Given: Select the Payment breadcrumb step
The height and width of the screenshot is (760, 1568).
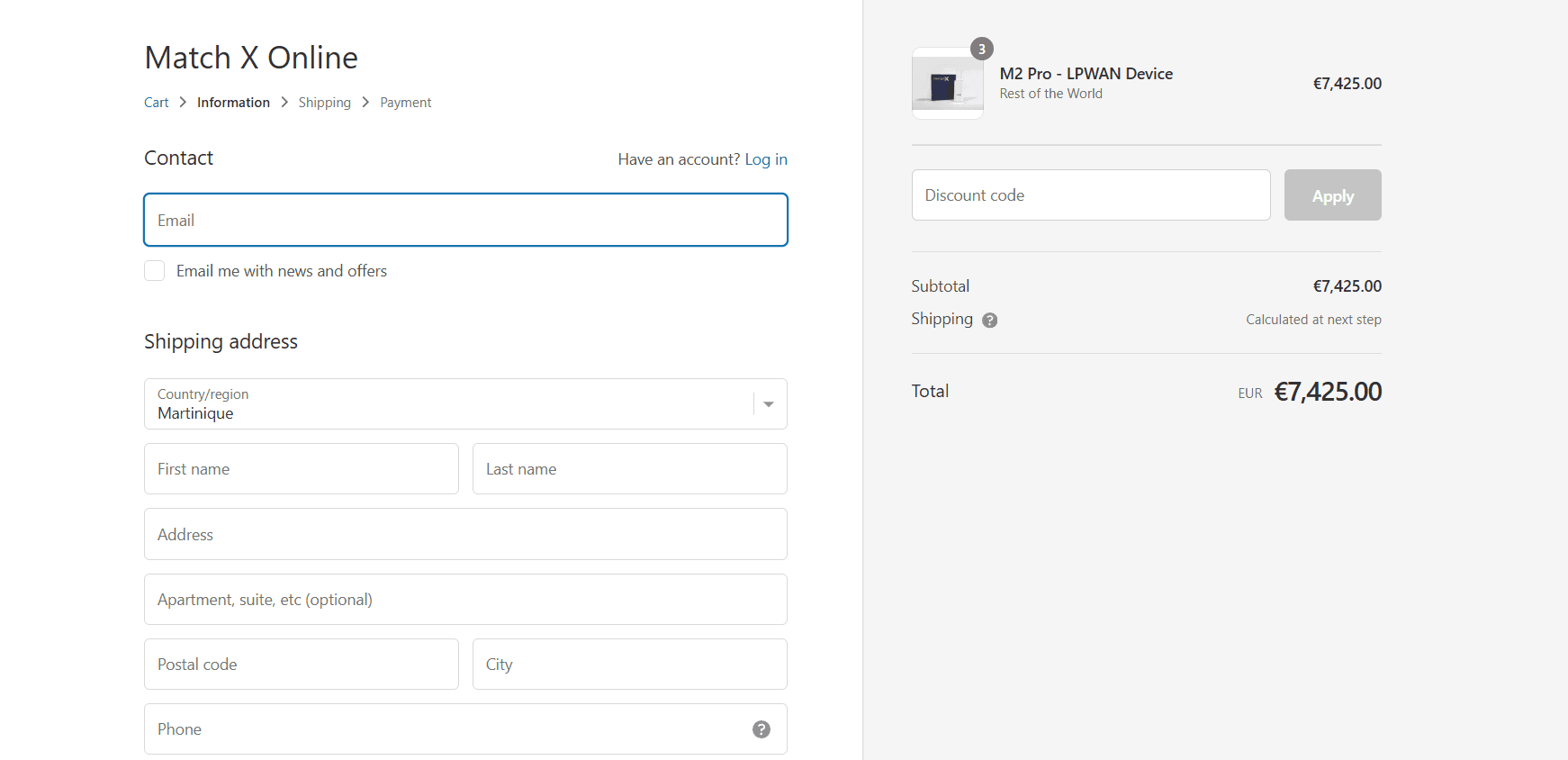Looking at the screenshot, I should (x=405, y=103).
